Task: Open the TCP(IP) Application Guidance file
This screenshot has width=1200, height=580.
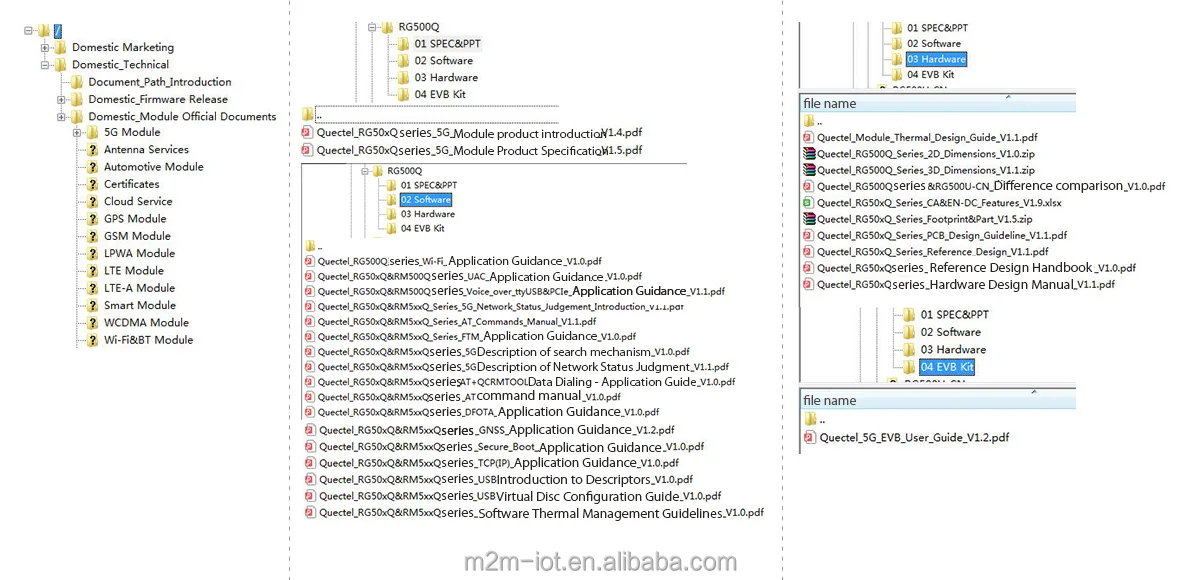Action: (x=499, y=463)
